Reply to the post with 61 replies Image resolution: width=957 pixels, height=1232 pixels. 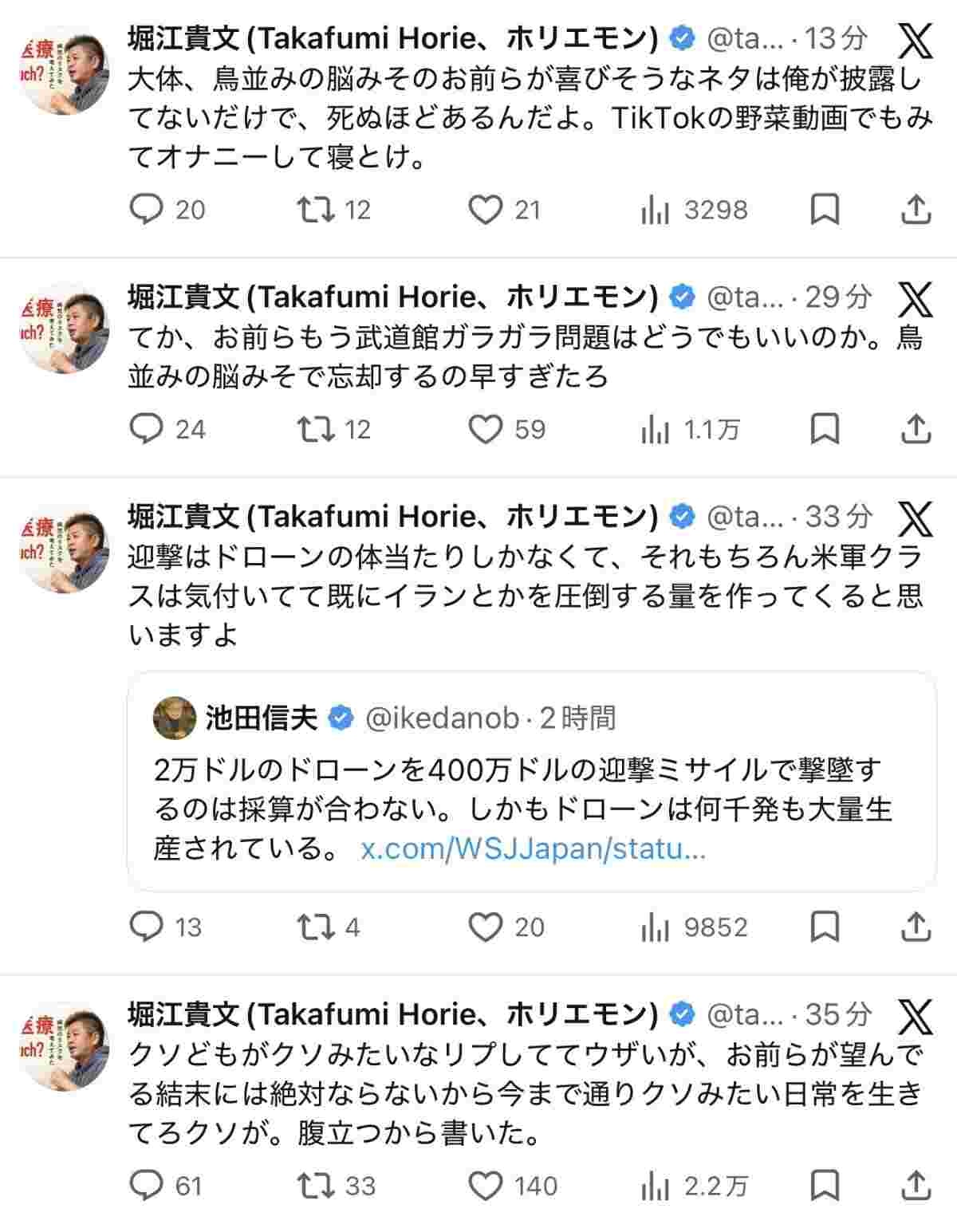(146, 1186)
